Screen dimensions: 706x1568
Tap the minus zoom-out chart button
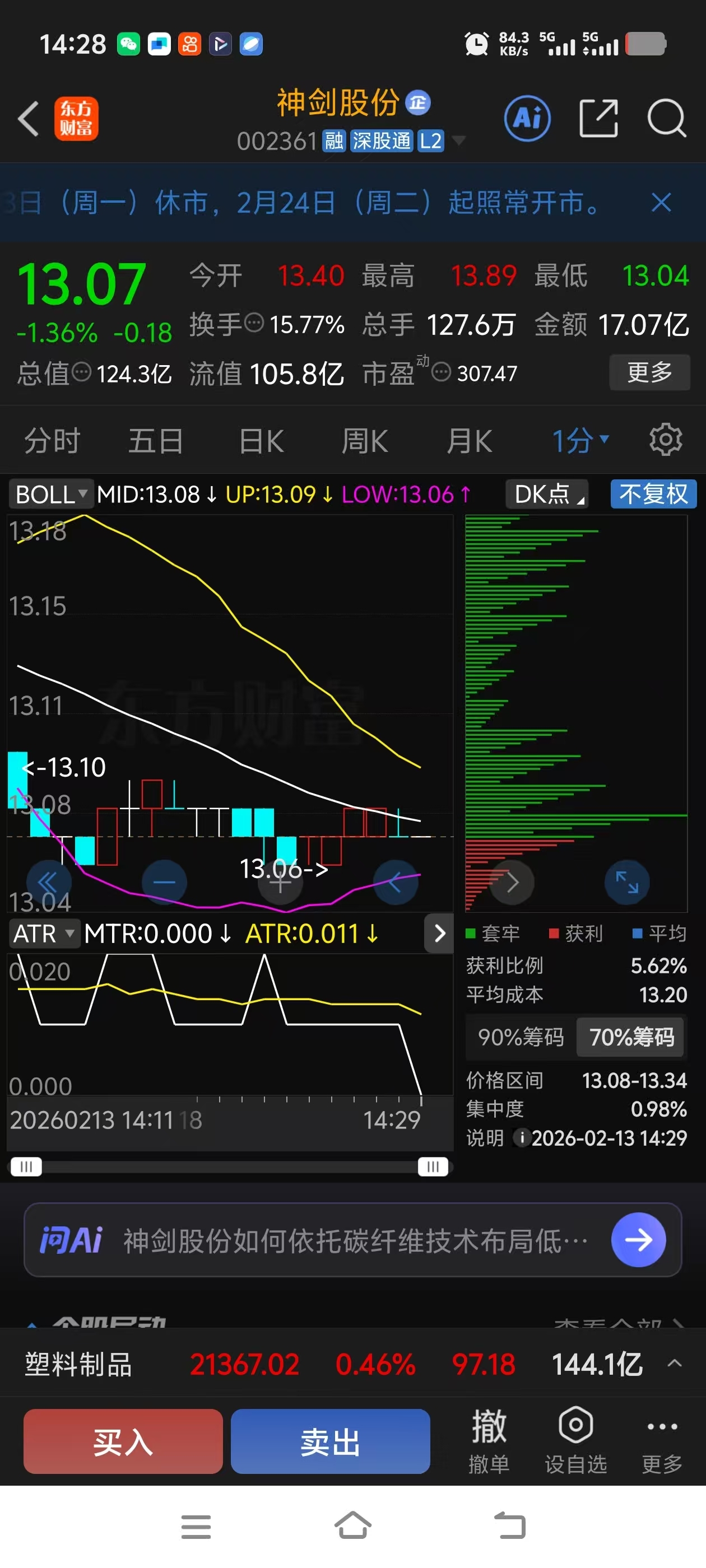[164, 882]
